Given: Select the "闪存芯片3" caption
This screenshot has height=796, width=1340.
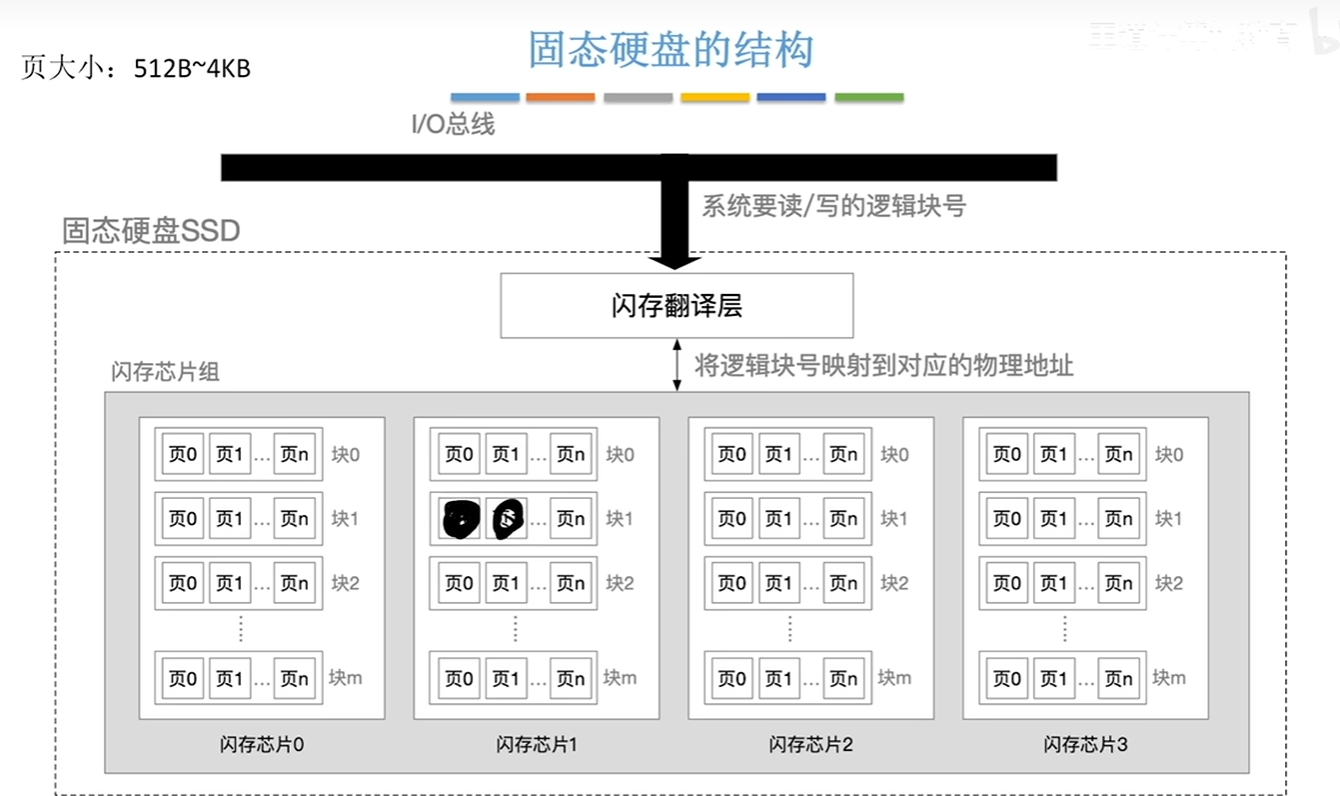Looking at the screenshot, I should point(1086,745).
